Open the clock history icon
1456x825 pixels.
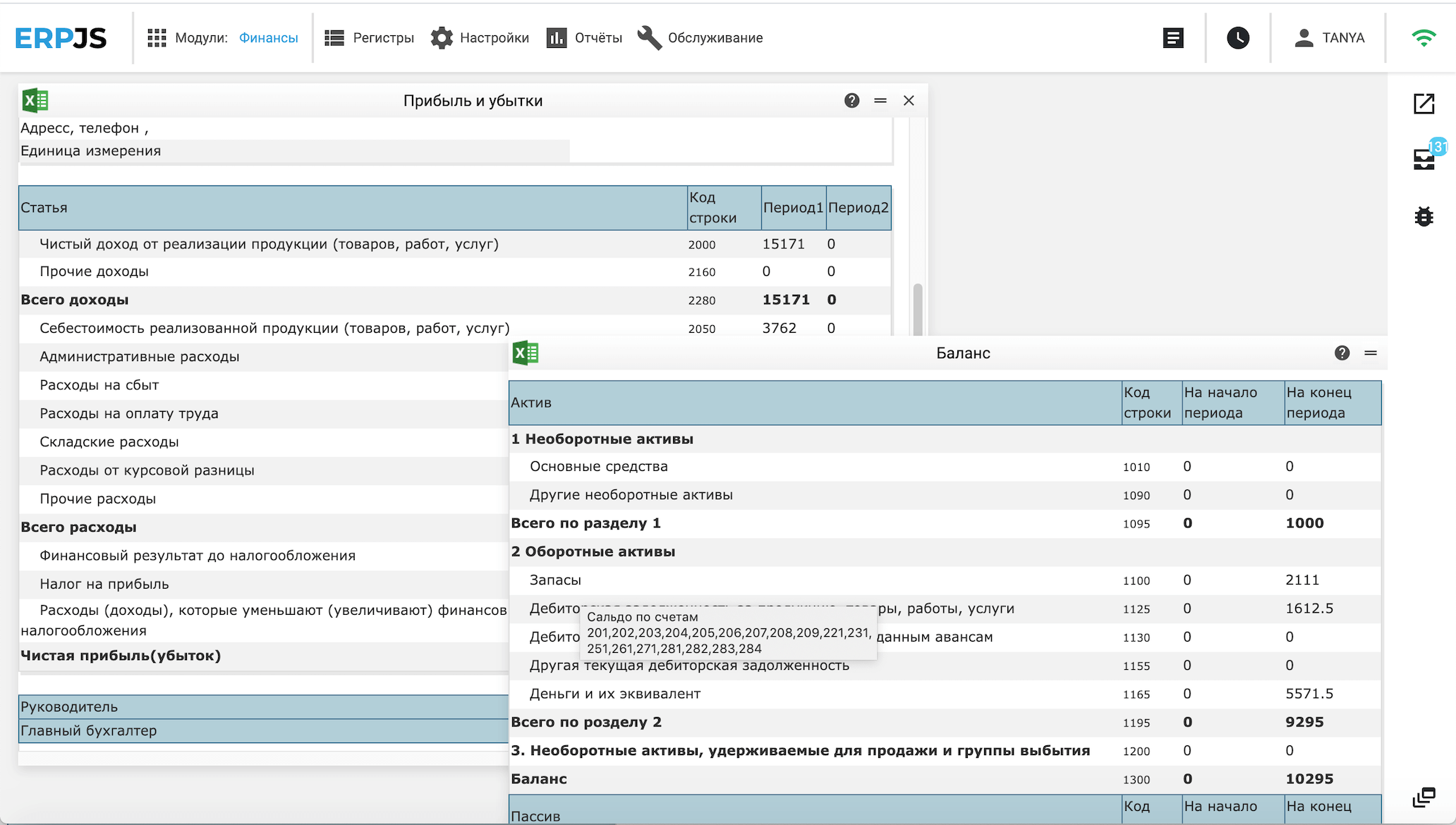tap(1238, 38)
